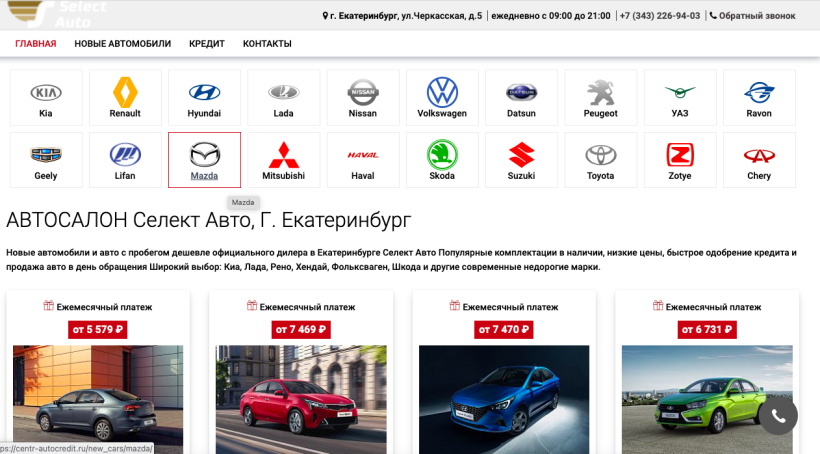Click the Select Auto site logo
This screenshot has height=454, width=820.
pyautogui.click(x=58, y=14)
